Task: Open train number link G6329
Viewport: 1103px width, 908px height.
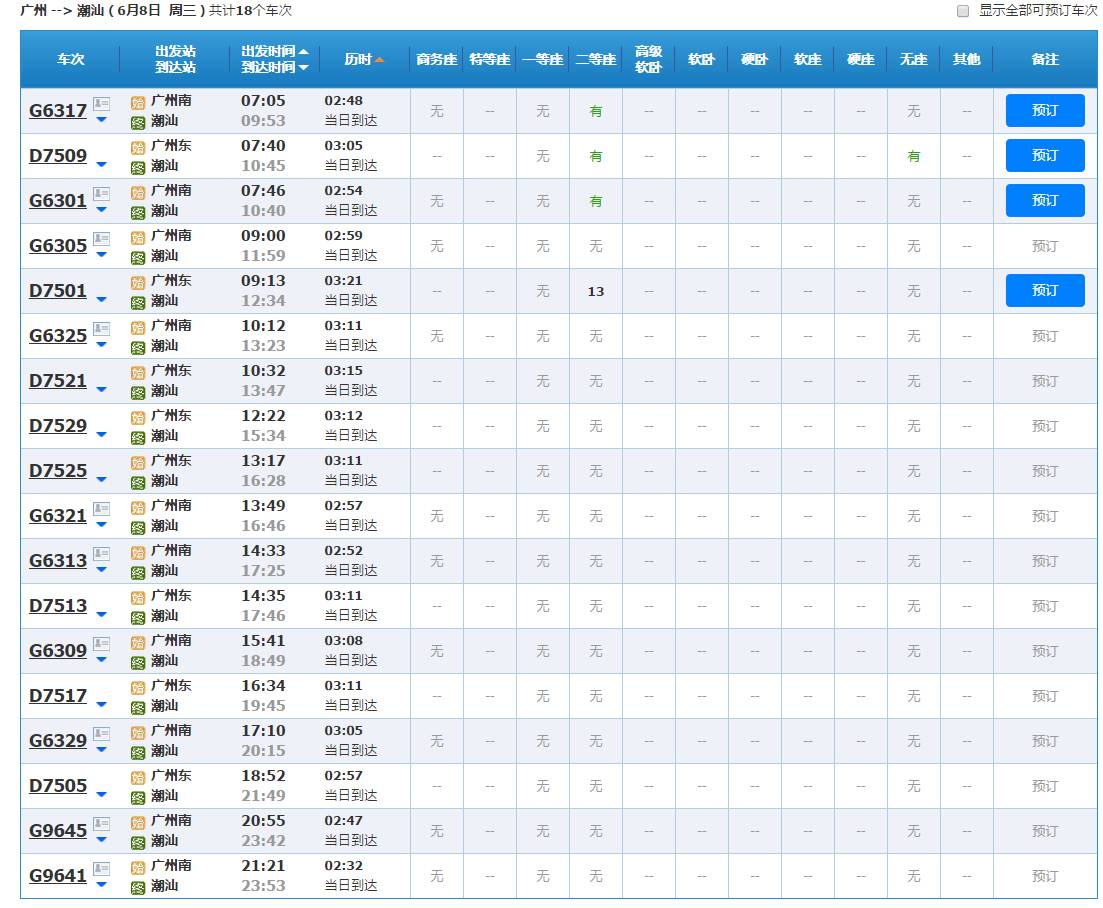Action: point(58,741)
